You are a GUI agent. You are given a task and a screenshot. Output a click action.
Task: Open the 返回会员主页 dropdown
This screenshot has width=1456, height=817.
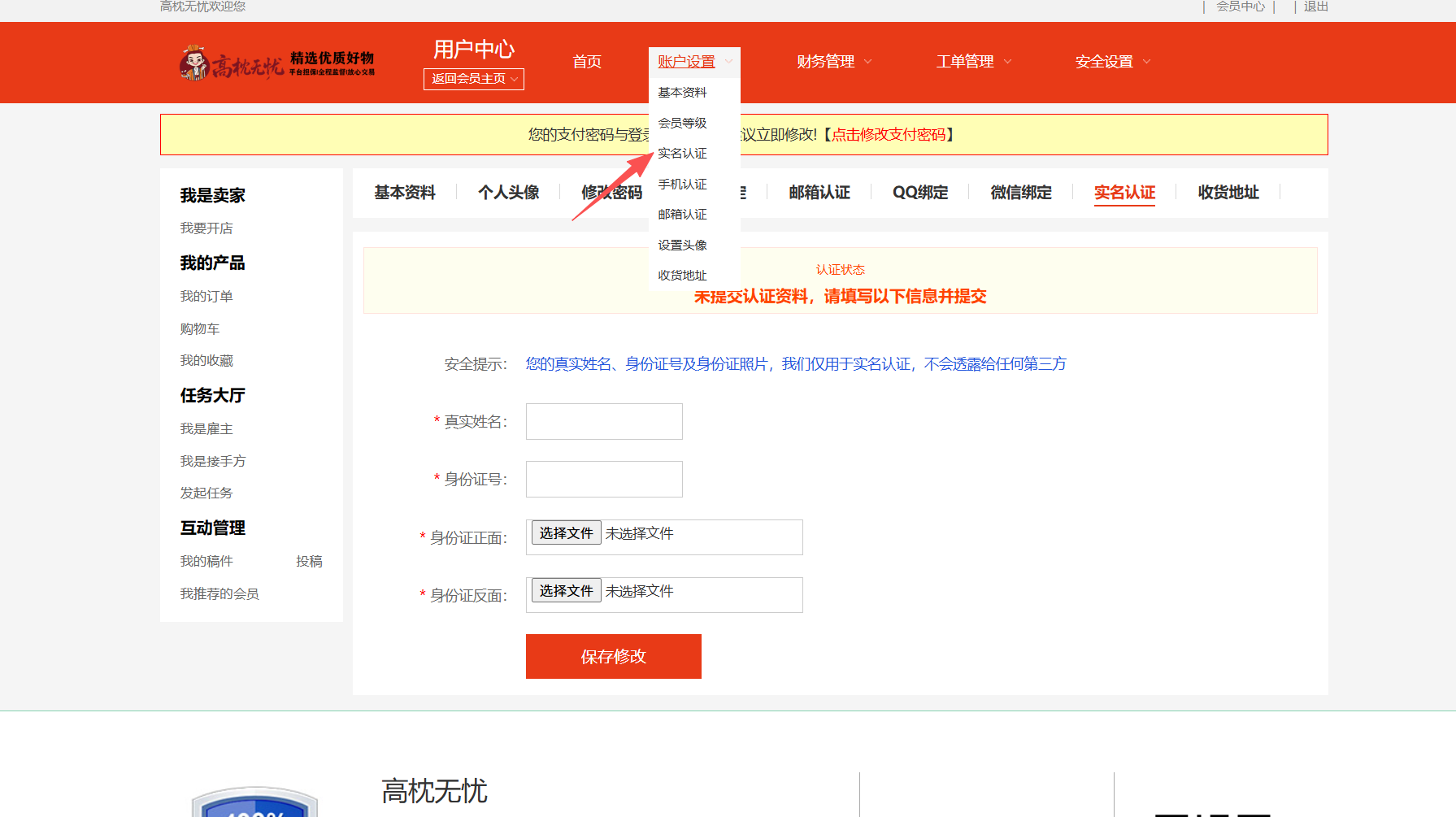point(473,79)
